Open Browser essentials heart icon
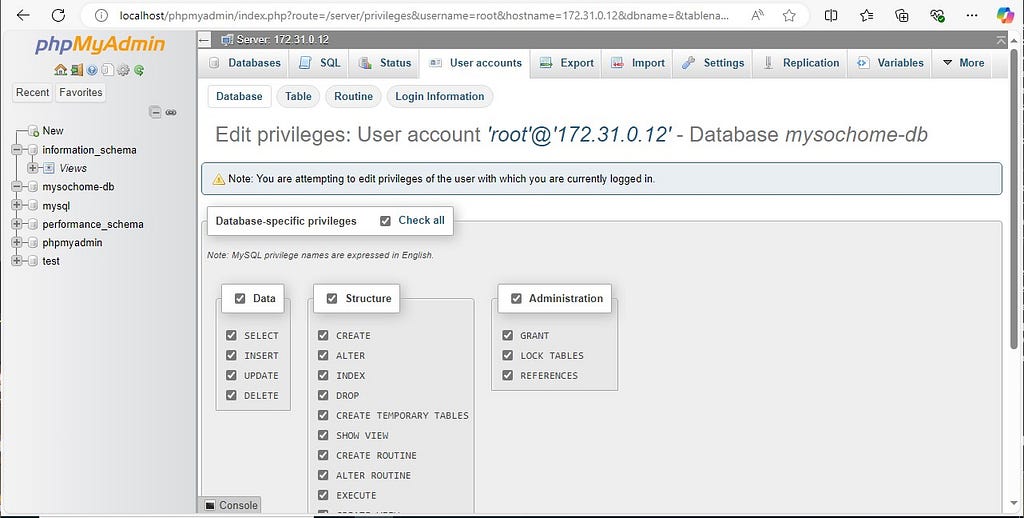This screenshot has width=1024, height=518. (937, 15)
